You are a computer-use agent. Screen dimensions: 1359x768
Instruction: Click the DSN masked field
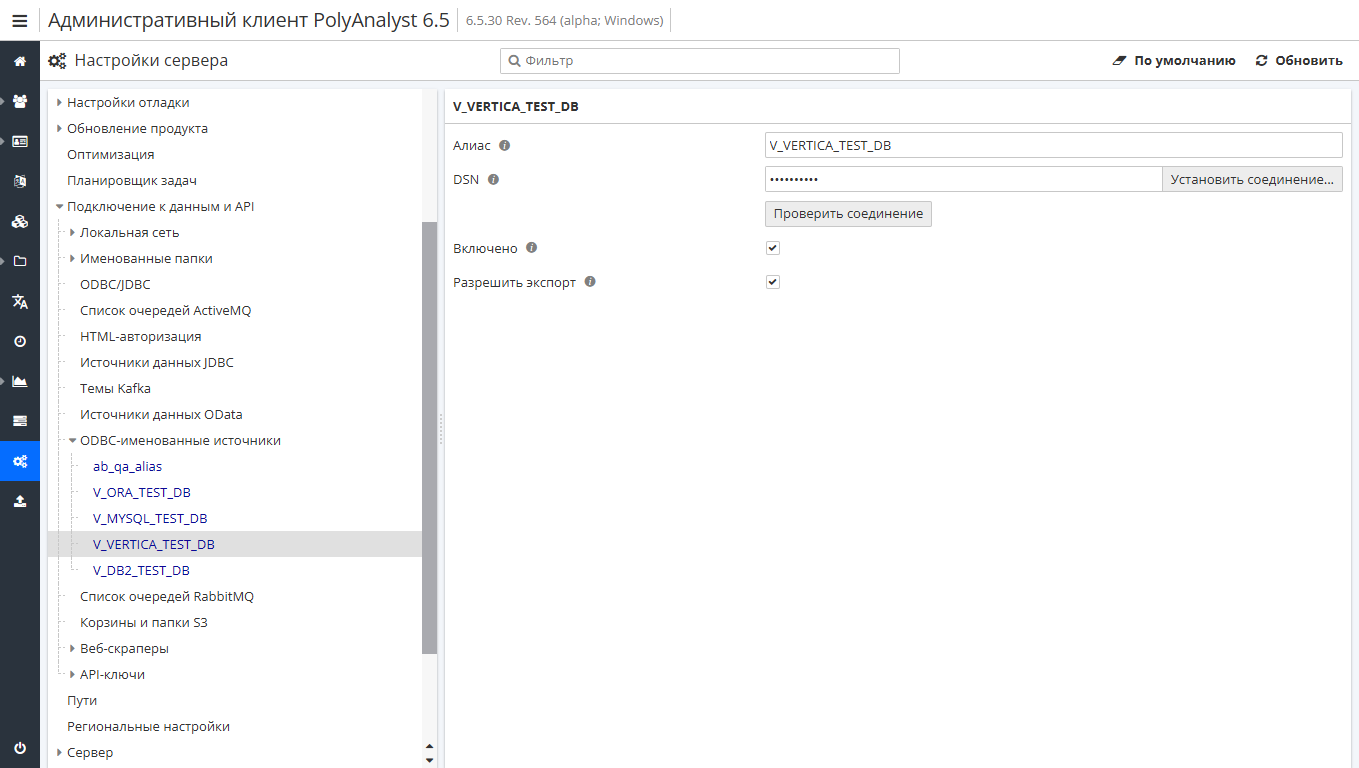click(x=963, y=179)
